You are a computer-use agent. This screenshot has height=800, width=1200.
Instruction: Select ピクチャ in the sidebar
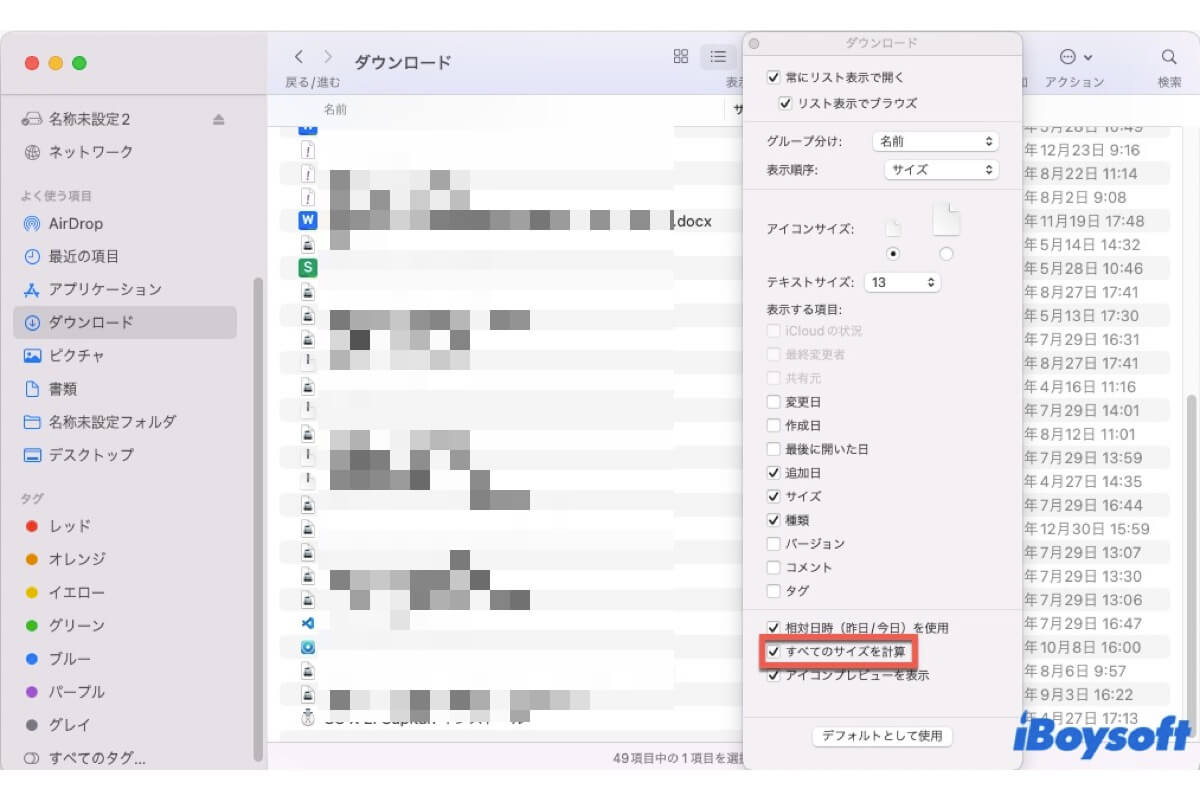point(76,355)
